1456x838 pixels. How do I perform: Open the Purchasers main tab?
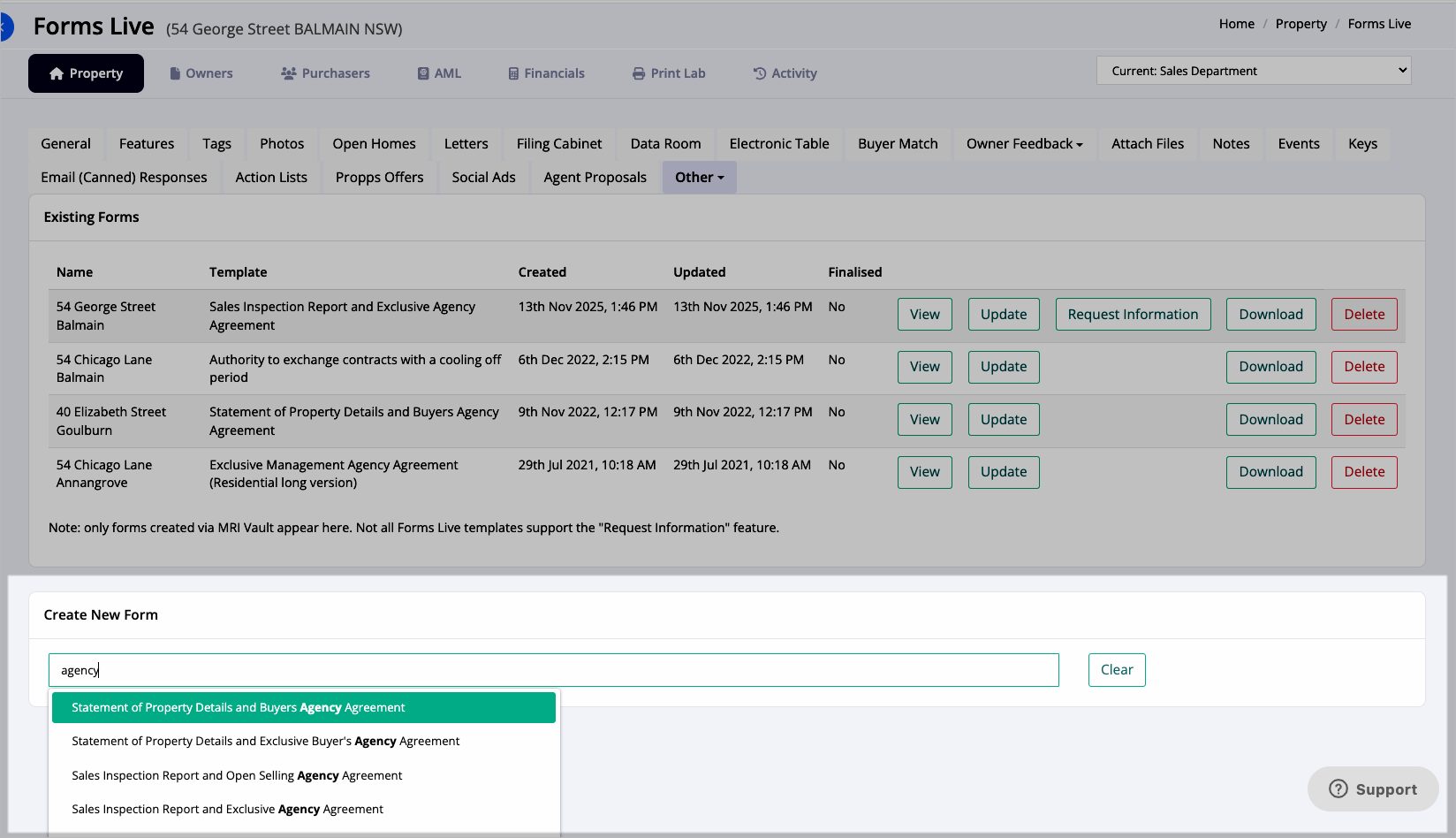[x=325, y=73]
